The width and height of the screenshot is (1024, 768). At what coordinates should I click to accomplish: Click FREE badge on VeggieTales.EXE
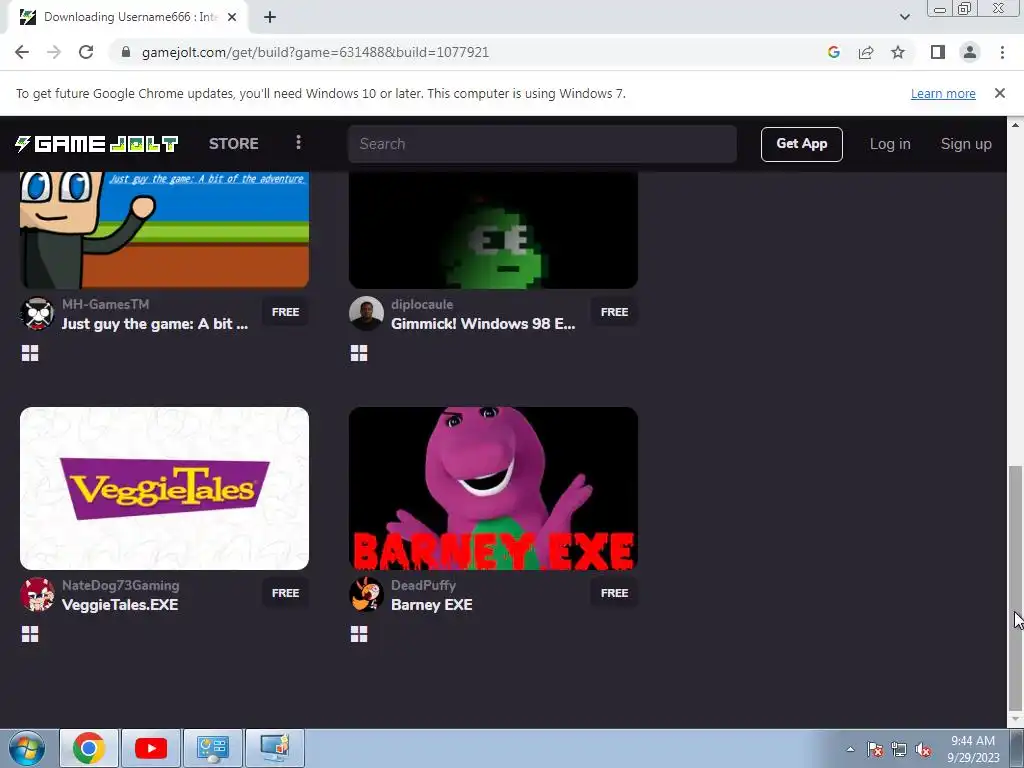(x=285, y=593)
